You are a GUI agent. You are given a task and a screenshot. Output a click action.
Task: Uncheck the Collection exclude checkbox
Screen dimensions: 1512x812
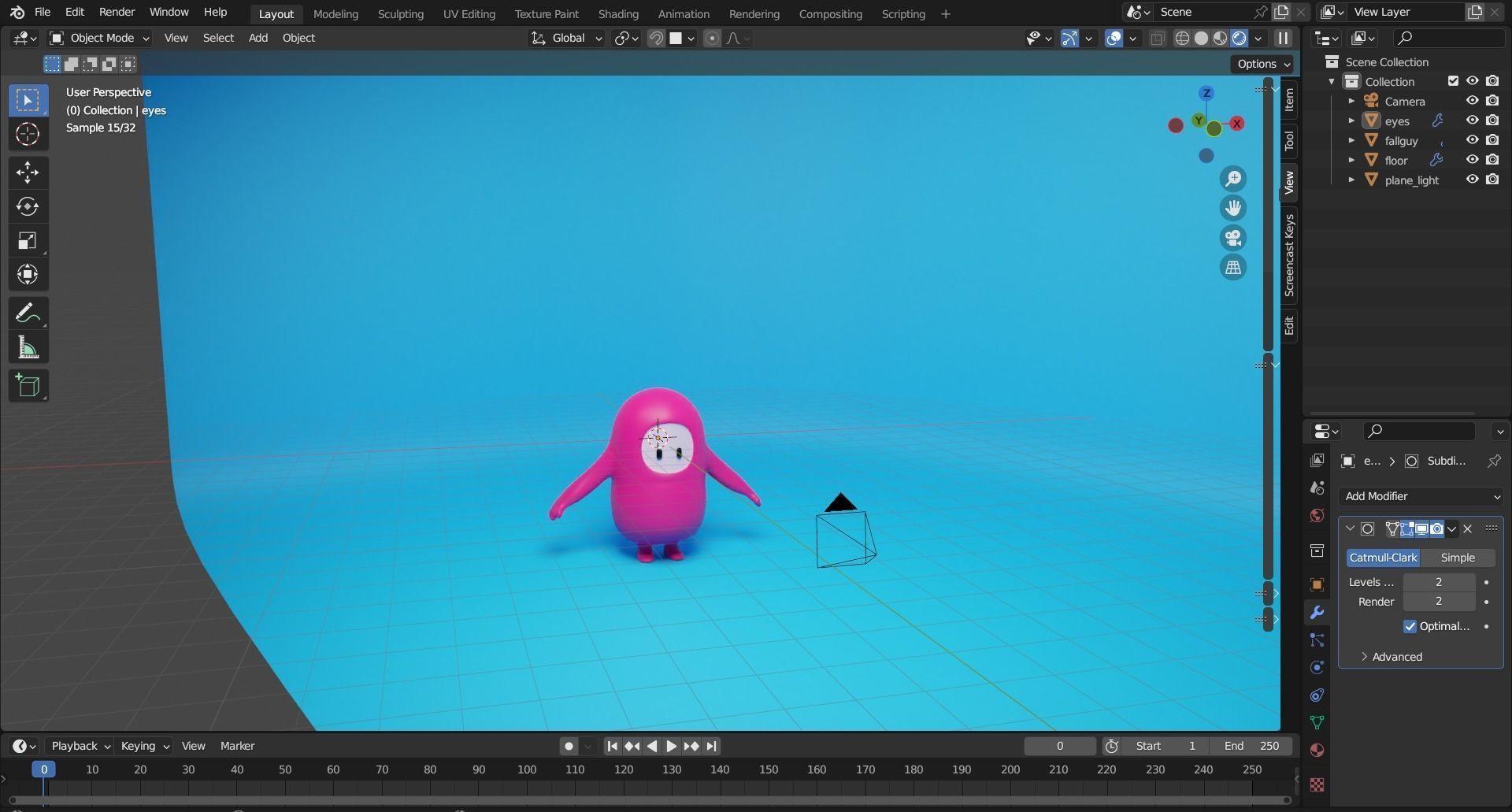(x=1453, y=81)
